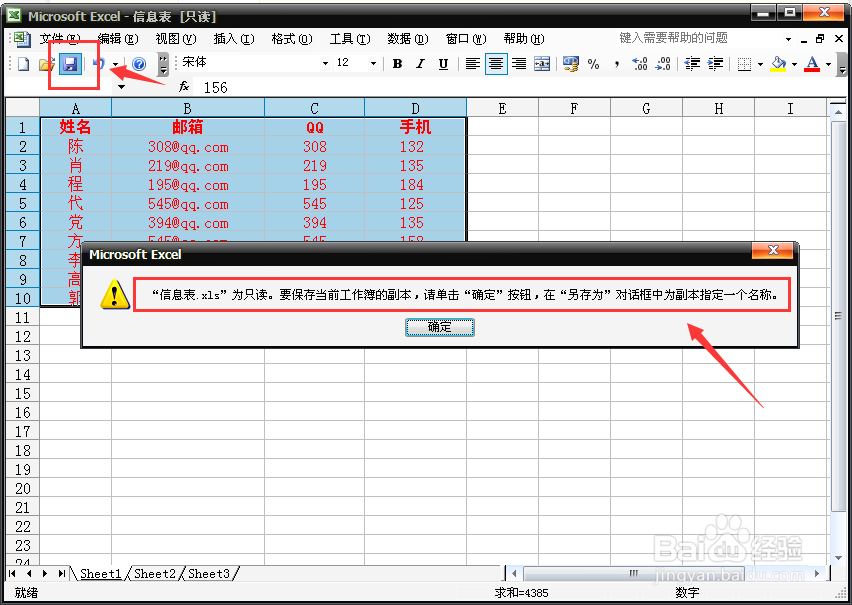Open the font name dropdown
This screenshot has height=605, width=852.
coord(325,64)
